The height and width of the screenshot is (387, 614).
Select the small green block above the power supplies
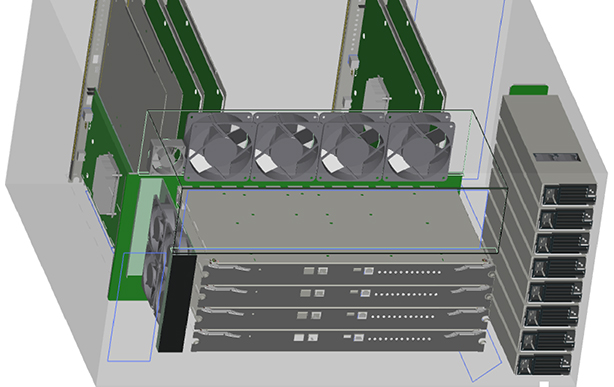pos(529,90)
